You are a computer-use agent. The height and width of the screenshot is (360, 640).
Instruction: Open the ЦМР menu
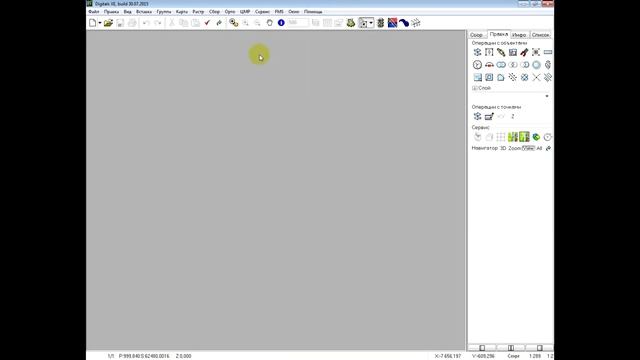tap(245, 12)
